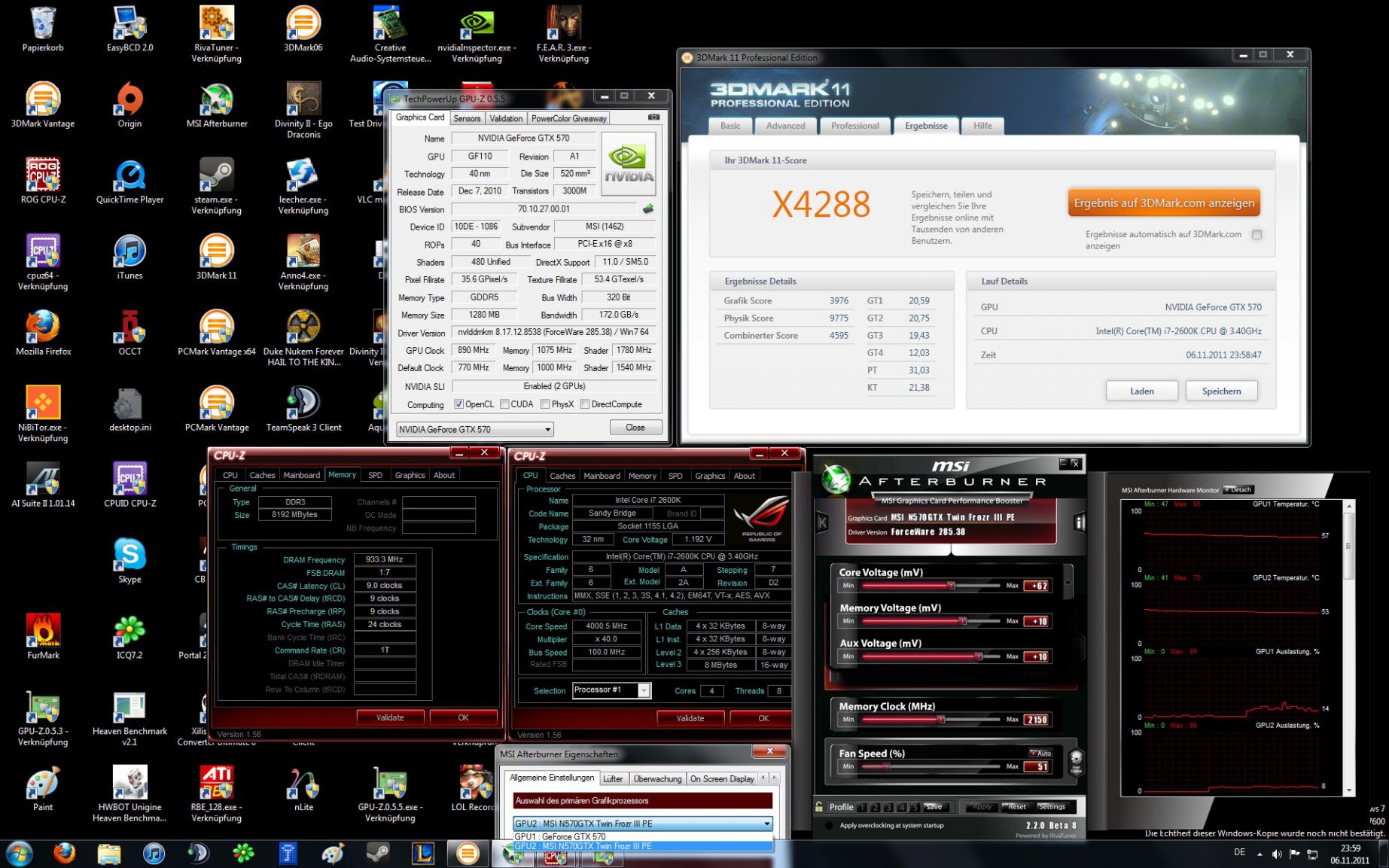Click the Hardware Monitor vertical scrollbar
Viewport: 1389px width, 868px height.
pos(1348,647)
